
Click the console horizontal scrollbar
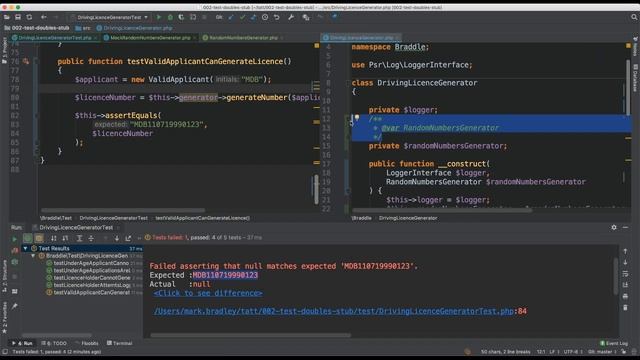click(x=251, y=335)
